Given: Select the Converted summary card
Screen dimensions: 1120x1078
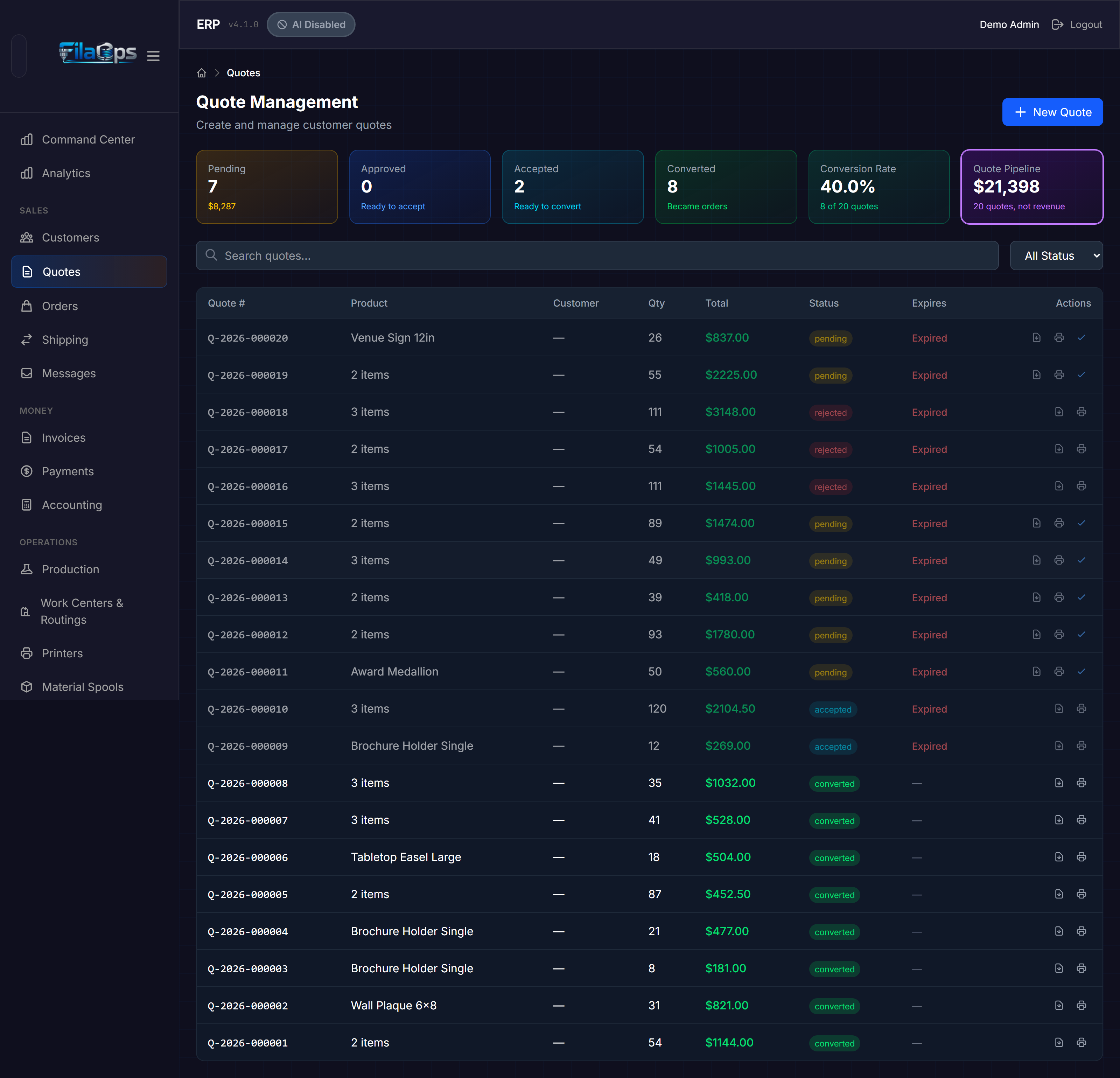Looking at the screenshot, I should click(726, 187).
